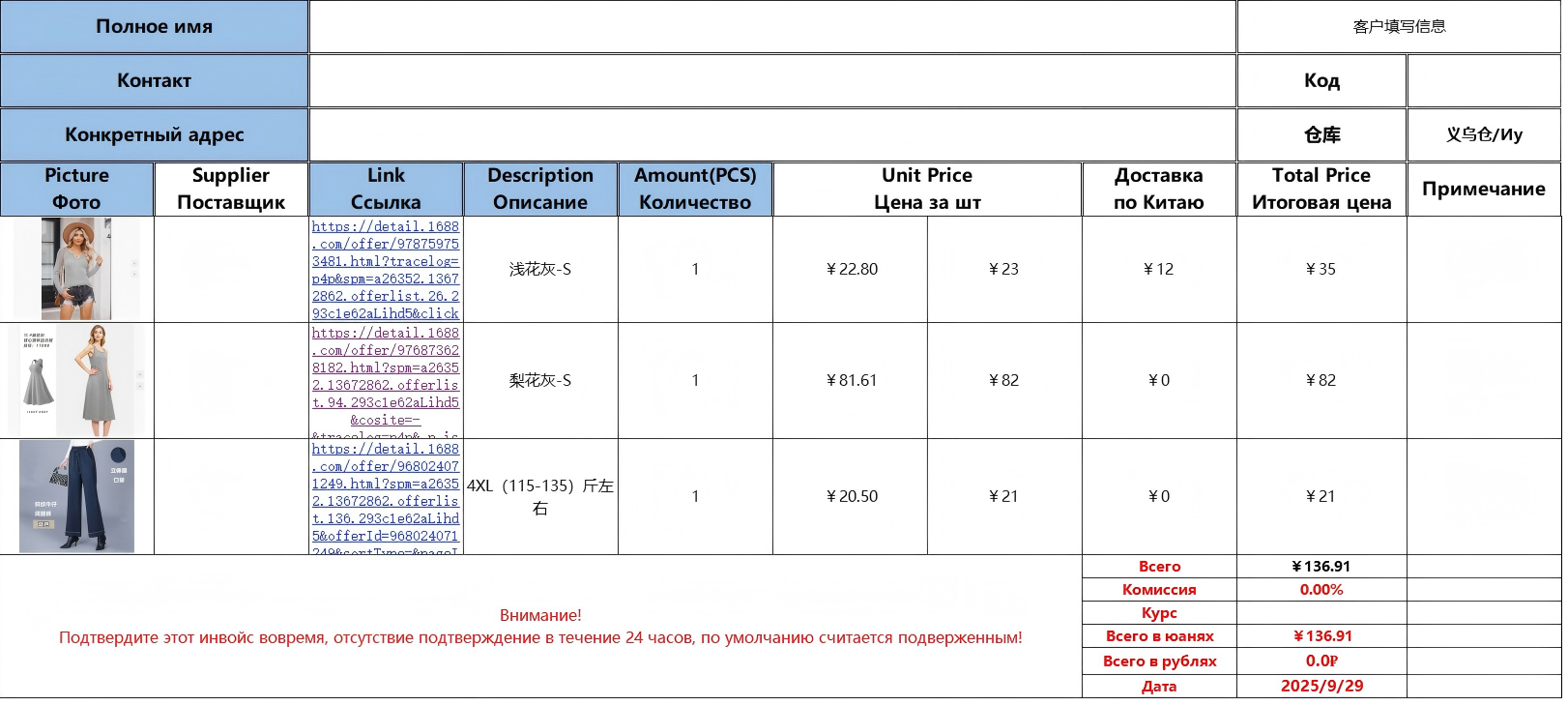Open the 1688 link for the sweater item

(386, 270)
